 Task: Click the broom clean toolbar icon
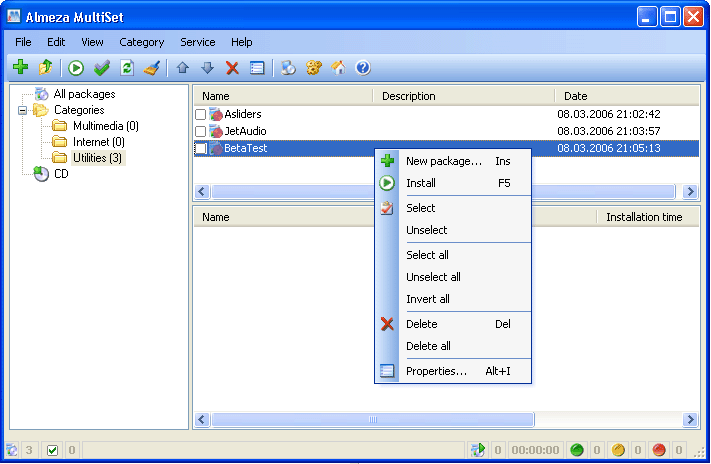[152, 68]
